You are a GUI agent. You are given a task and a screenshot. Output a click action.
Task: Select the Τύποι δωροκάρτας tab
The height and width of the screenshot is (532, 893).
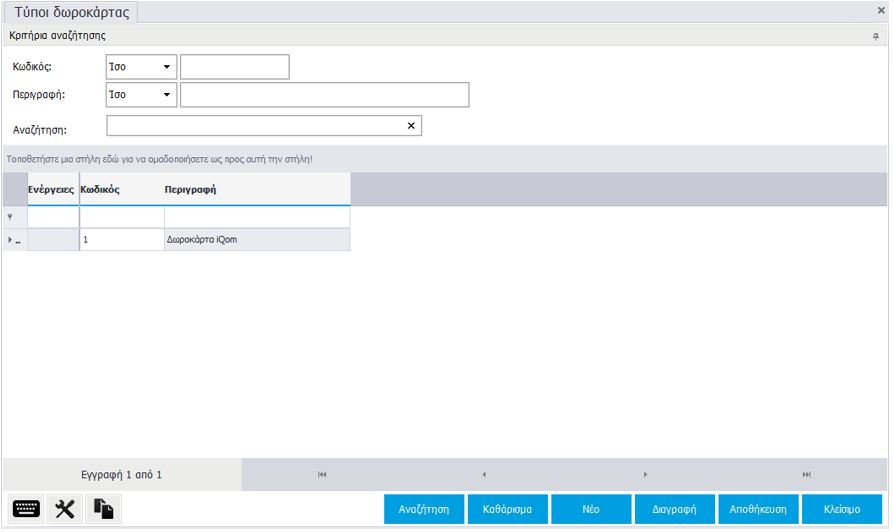coord(71,12)
